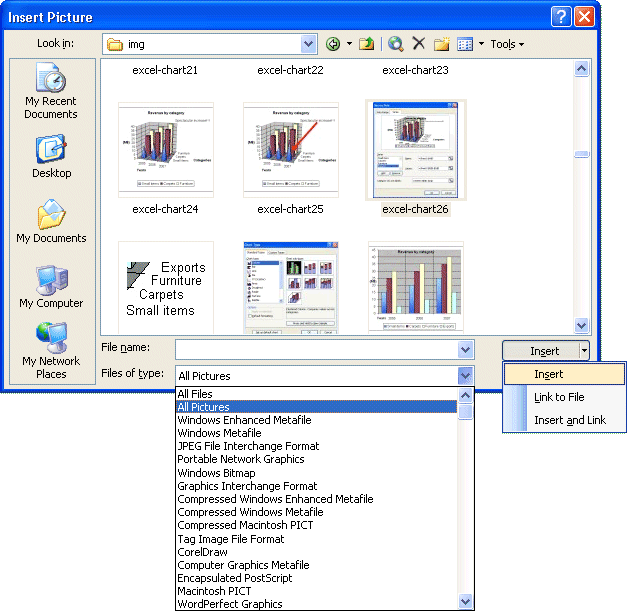Go up one folder level
The width and height of the screenshot is (627, 611).
(x=366, y=44)
